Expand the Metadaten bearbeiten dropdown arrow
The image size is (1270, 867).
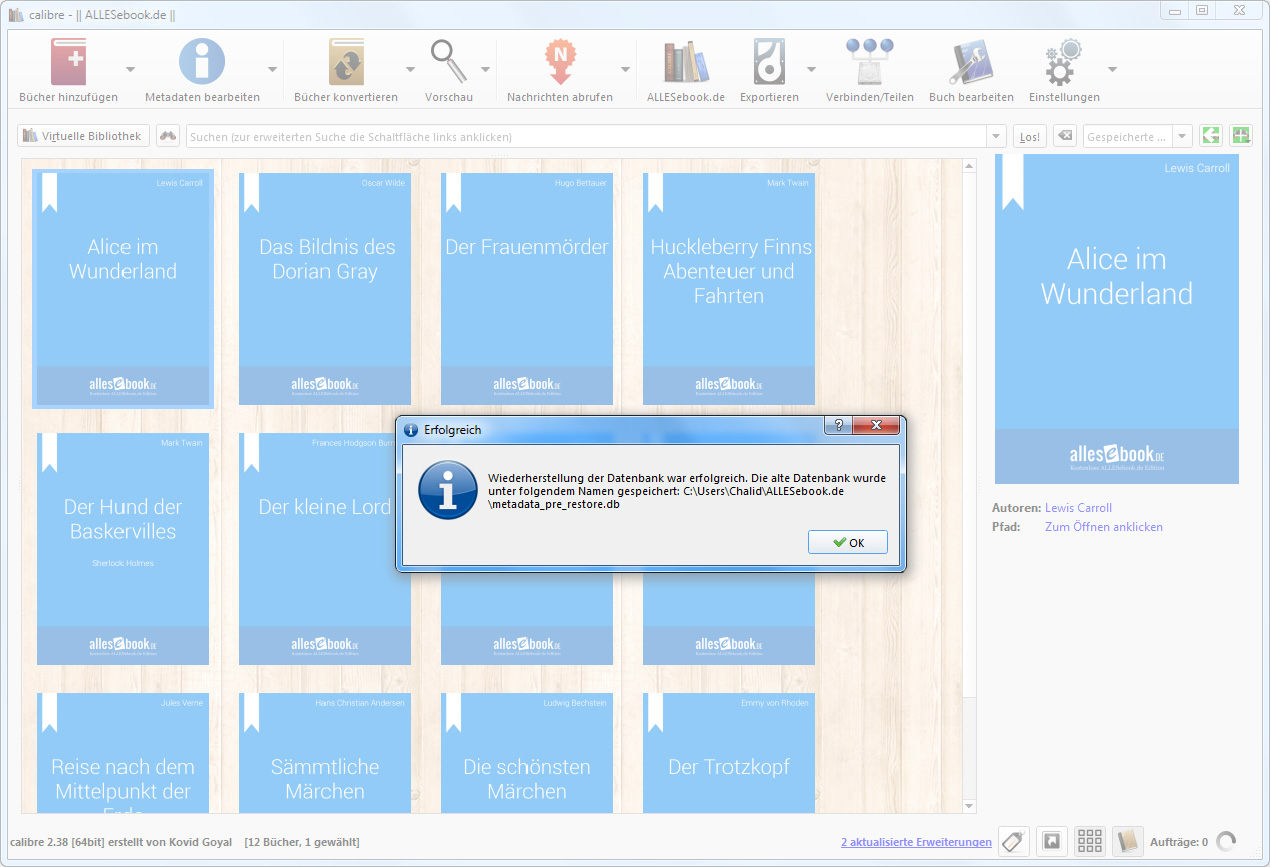pyautogui.click(x=273, y=69)
